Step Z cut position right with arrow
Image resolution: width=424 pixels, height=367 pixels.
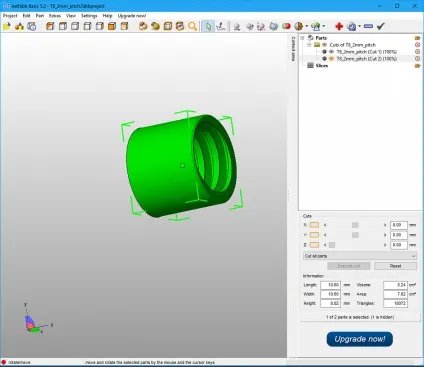tap(385, 245)
